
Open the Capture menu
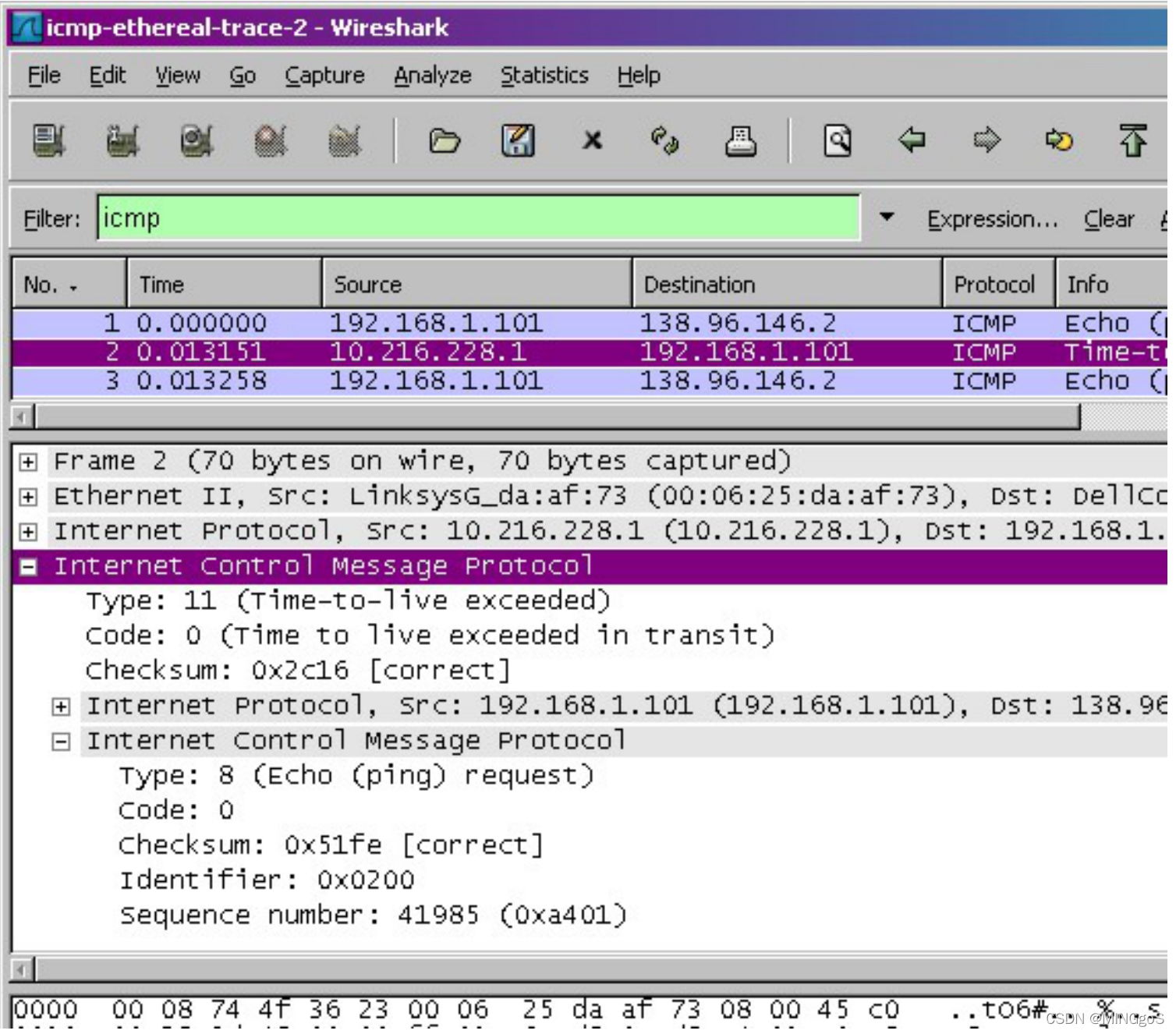pos(326,76)
